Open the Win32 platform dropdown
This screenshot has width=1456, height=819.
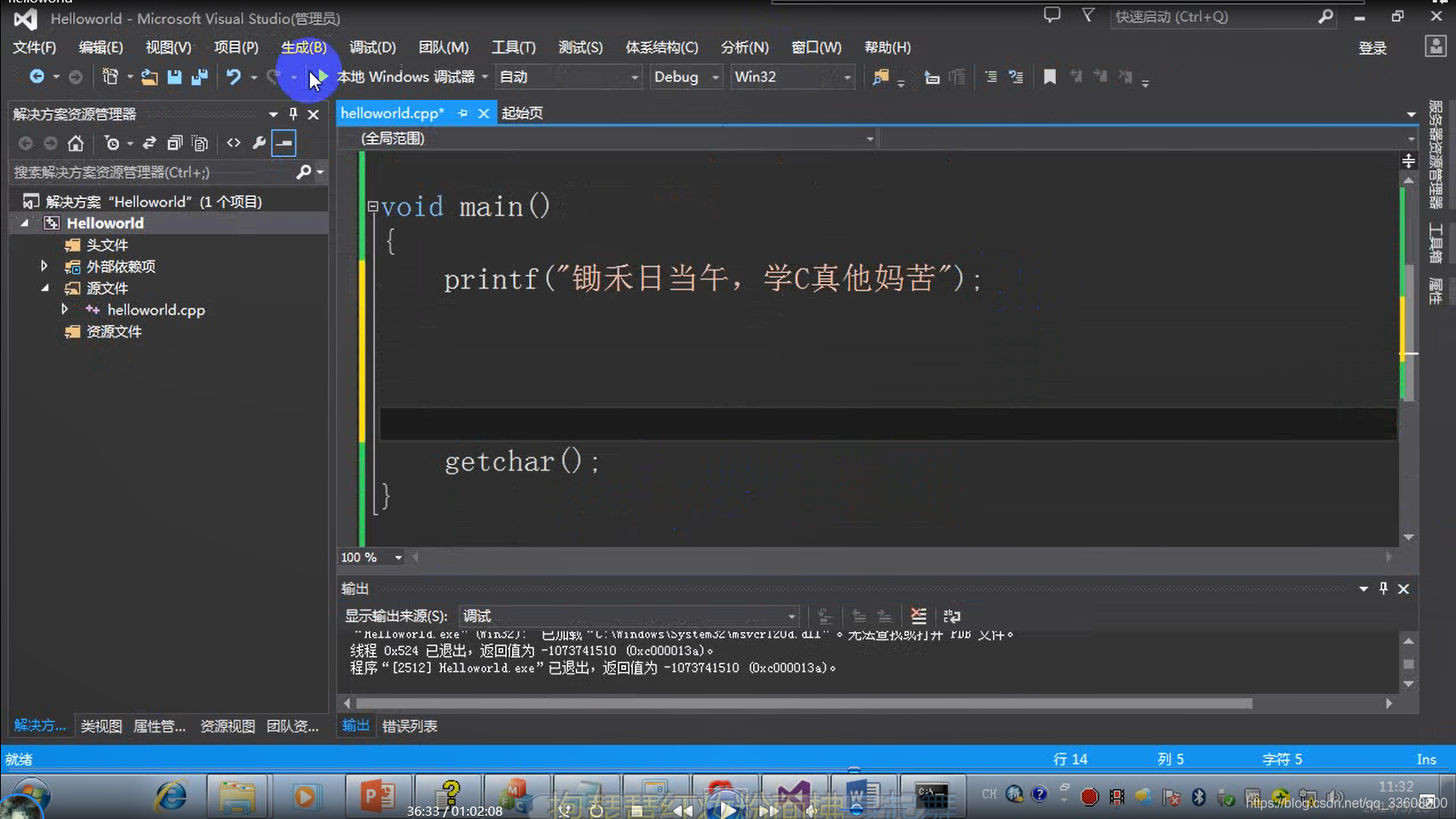pyautogui.click(x=846, y=77)
